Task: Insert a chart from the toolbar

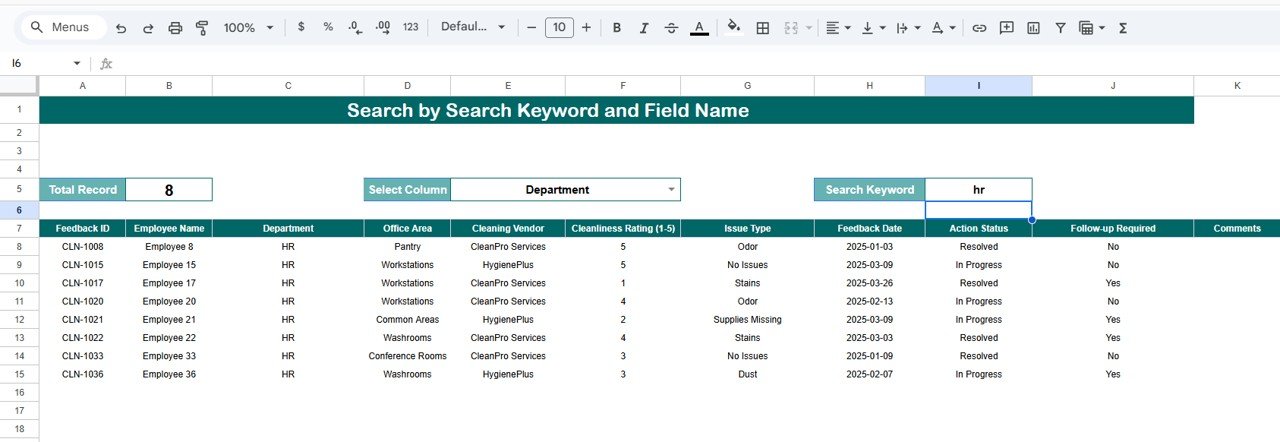Action: pos(1033,28)
